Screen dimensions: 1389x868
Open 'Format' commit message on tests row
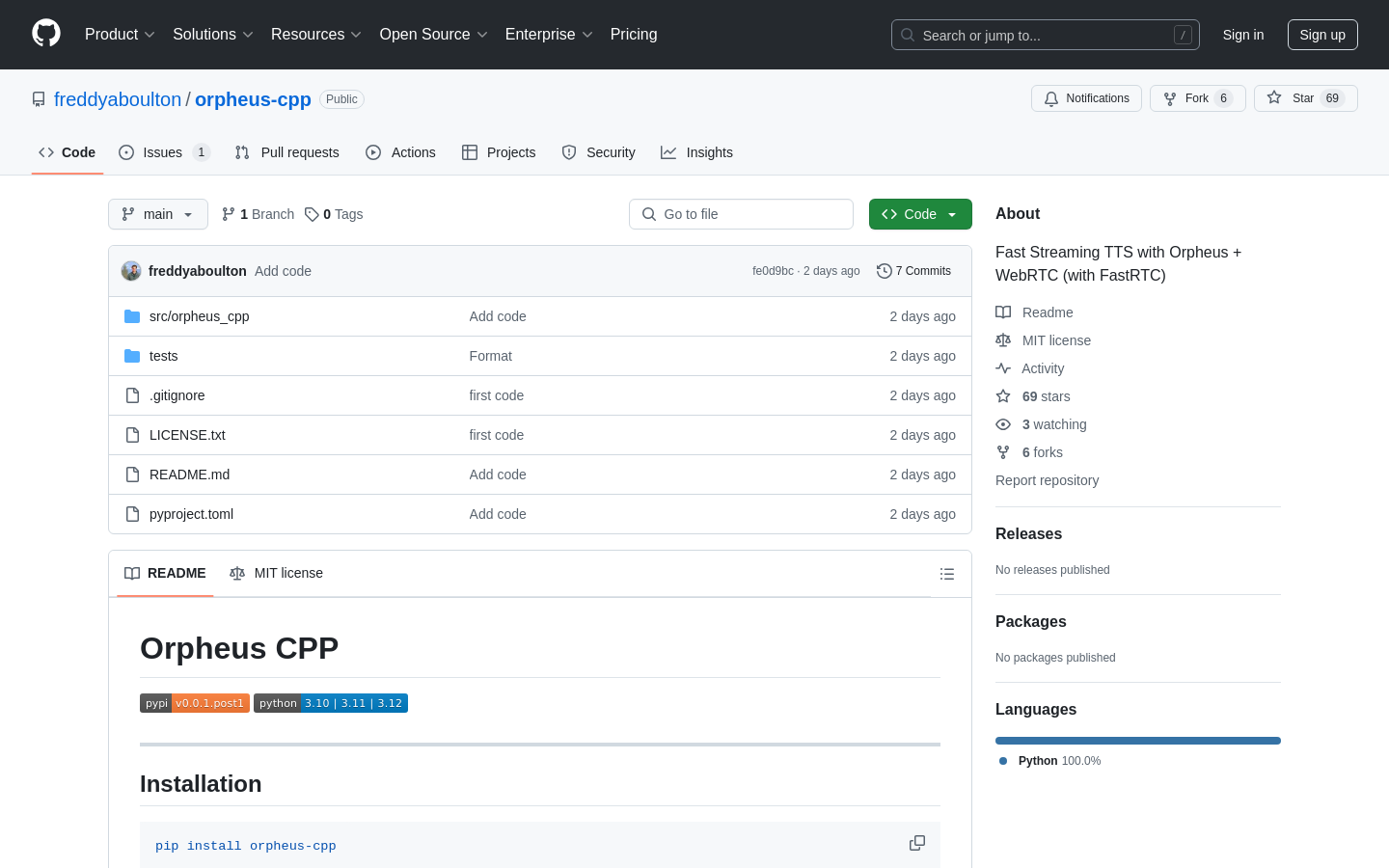click(490, 356)
